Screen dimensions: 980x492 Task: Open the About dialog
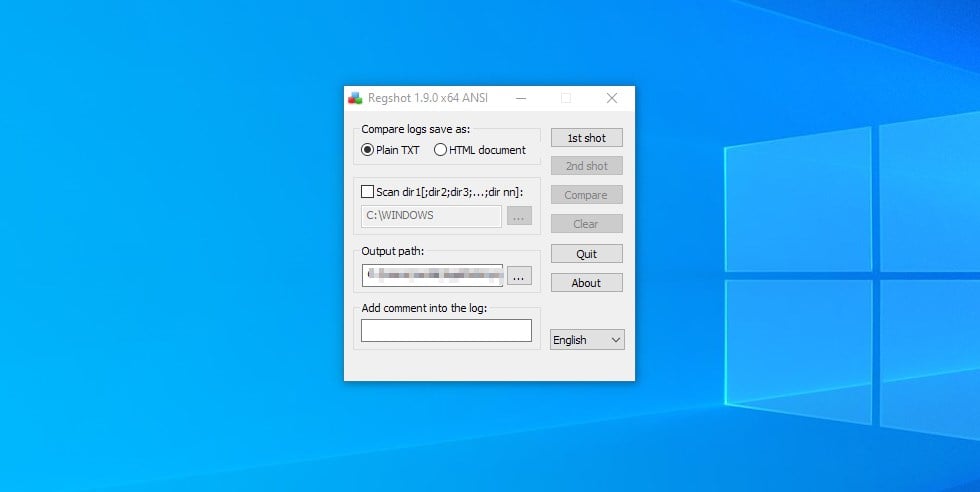coord(586,283)
